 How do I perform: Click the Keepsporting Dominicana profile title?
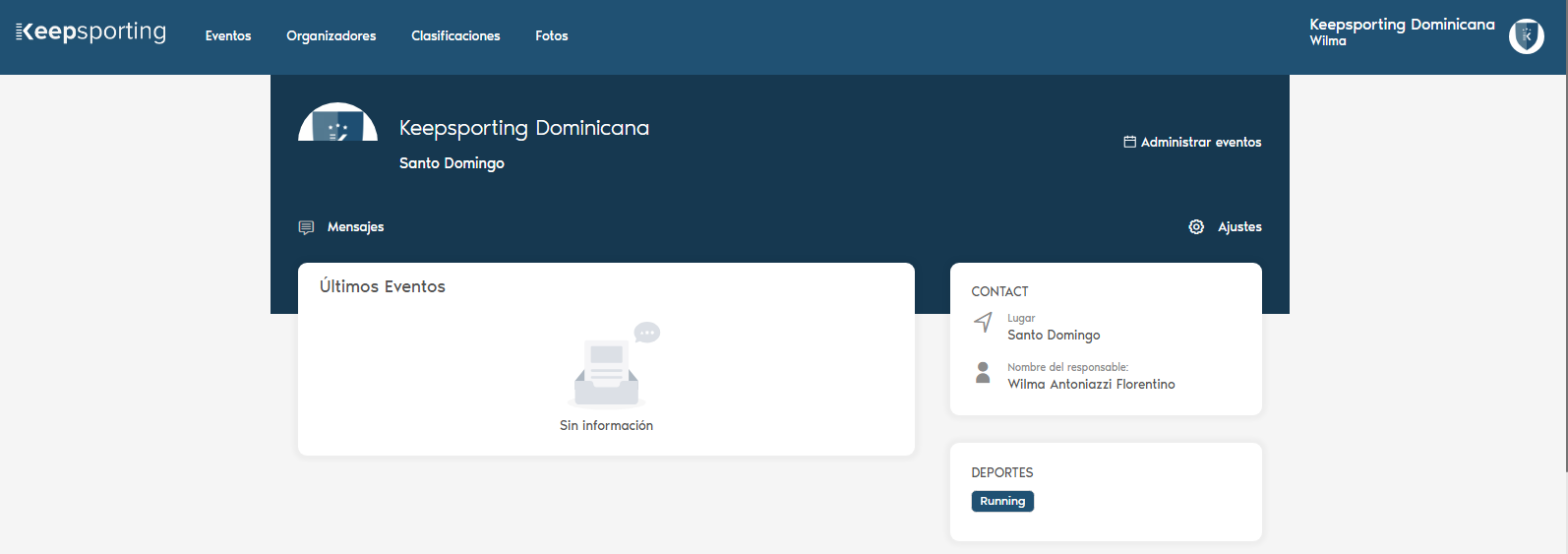pos(523,128)
